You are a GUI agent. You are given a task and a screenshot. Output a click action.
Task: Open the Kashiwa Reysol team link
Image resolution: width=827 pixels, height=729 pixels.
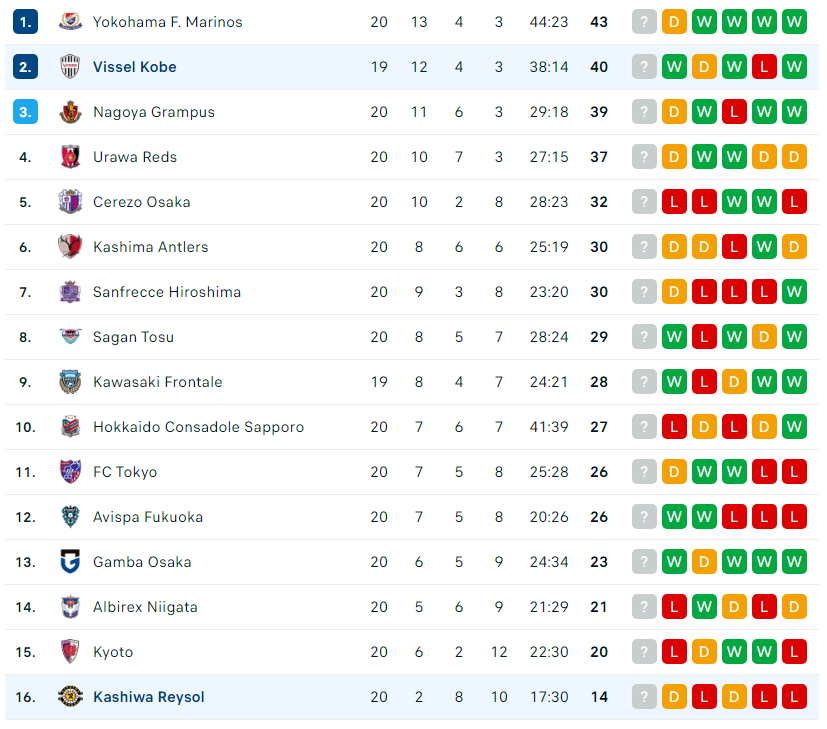[x=149, y=697]
